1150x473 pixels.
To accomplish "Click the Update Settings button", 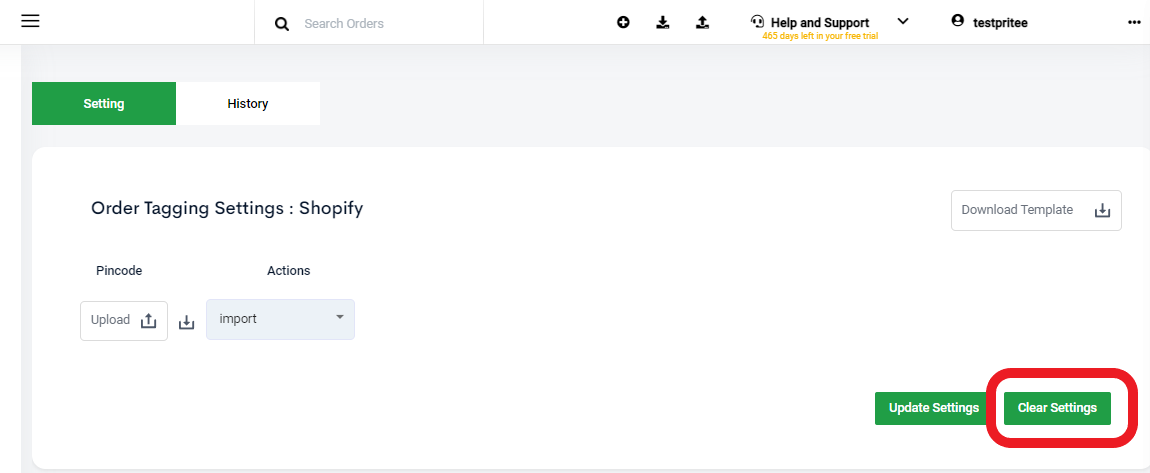I will pyautogui.click(x=934, y=408).
